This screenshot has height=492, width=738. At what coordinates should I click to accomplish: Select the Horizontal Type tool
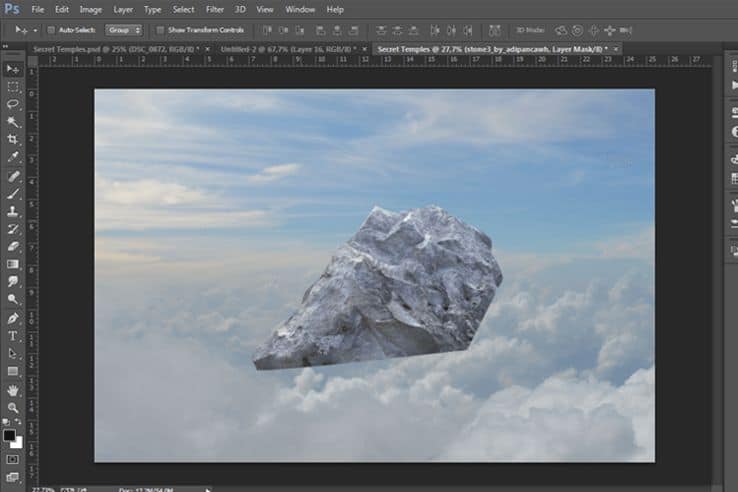pyautogui.click(x=13, y=336)
